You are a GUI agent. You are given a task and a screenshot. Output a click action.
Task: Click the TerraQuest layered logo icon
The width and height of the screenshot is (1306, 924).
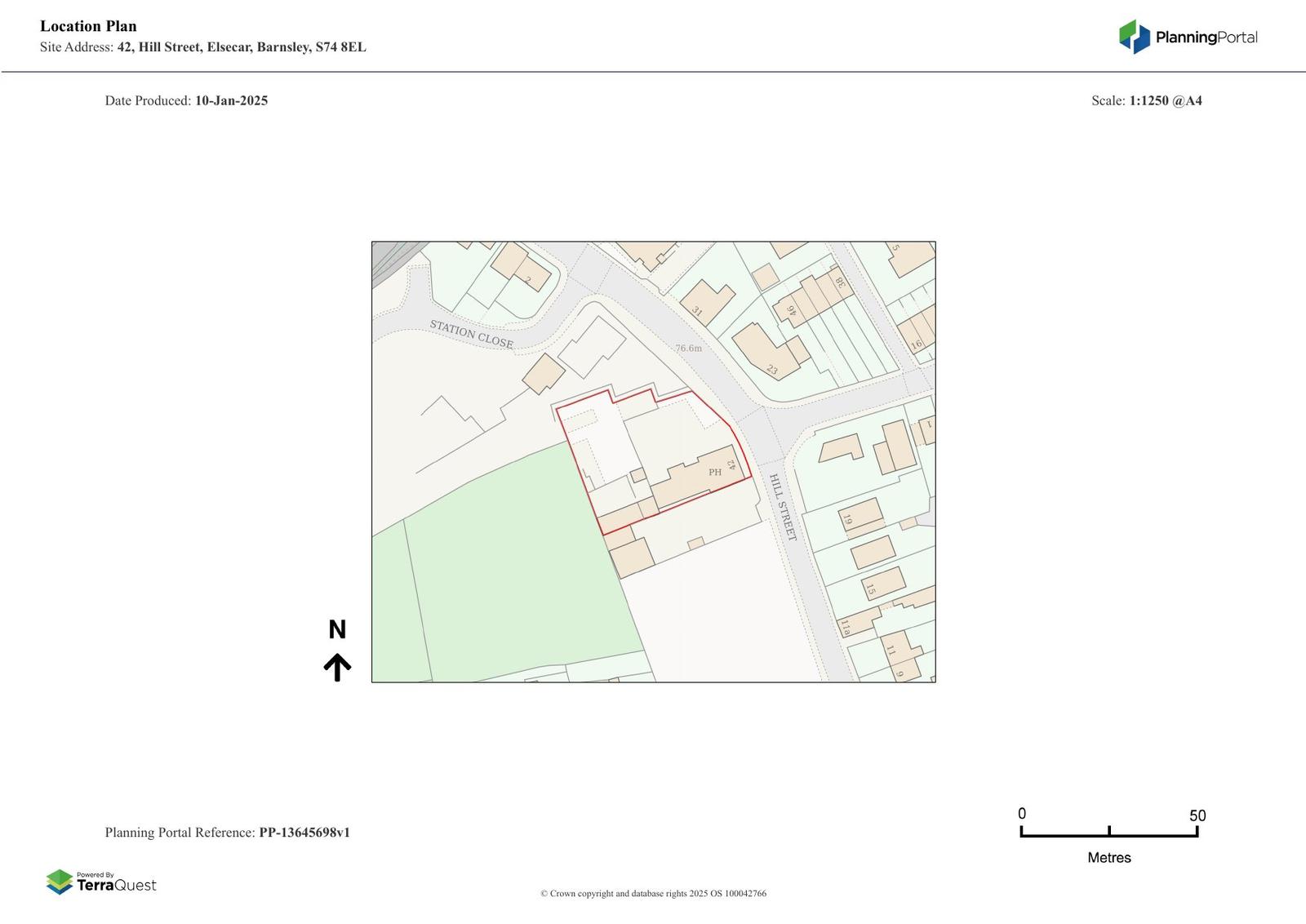[59, 882]
